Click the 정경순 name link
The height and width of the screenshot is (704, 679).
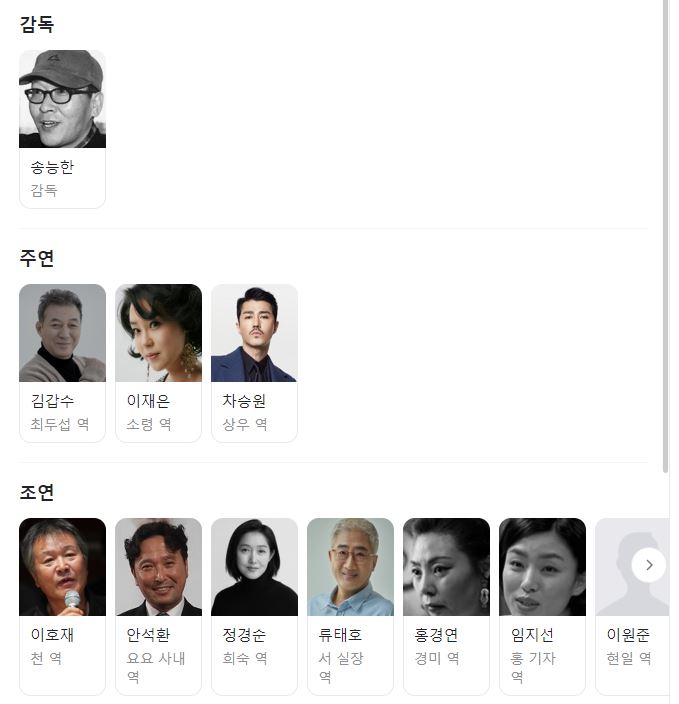[x=244, y=635]
